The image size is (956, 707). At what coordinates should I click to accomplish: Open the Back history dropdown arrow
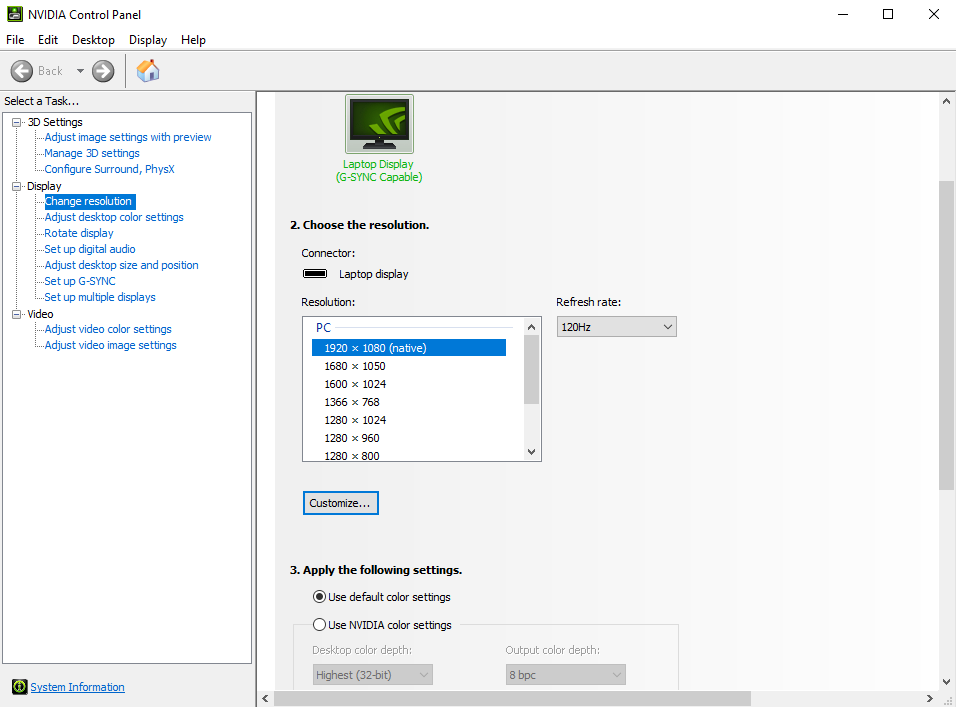(80, 71)
